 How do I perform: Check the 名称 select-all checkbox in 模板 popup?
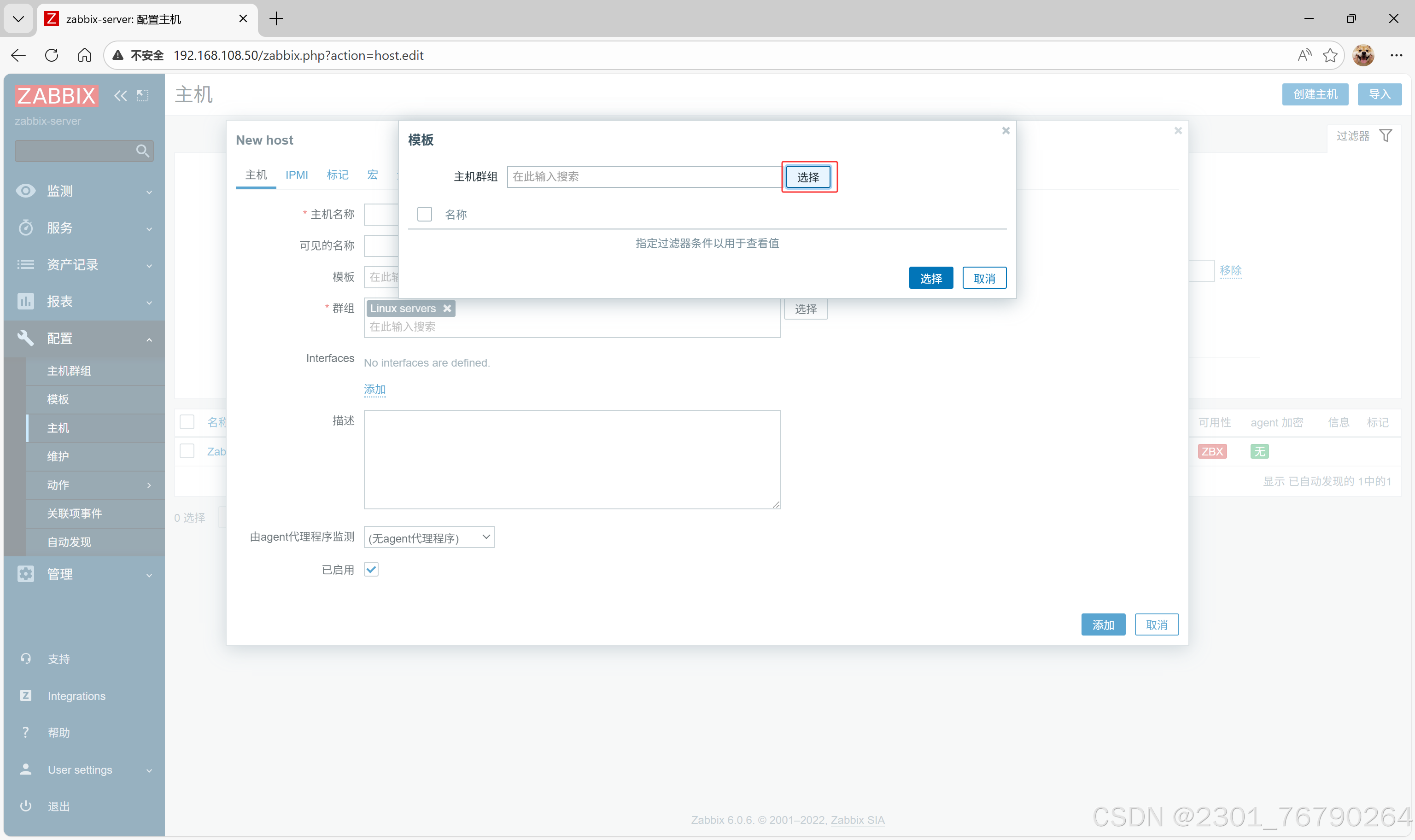point(425,214)
